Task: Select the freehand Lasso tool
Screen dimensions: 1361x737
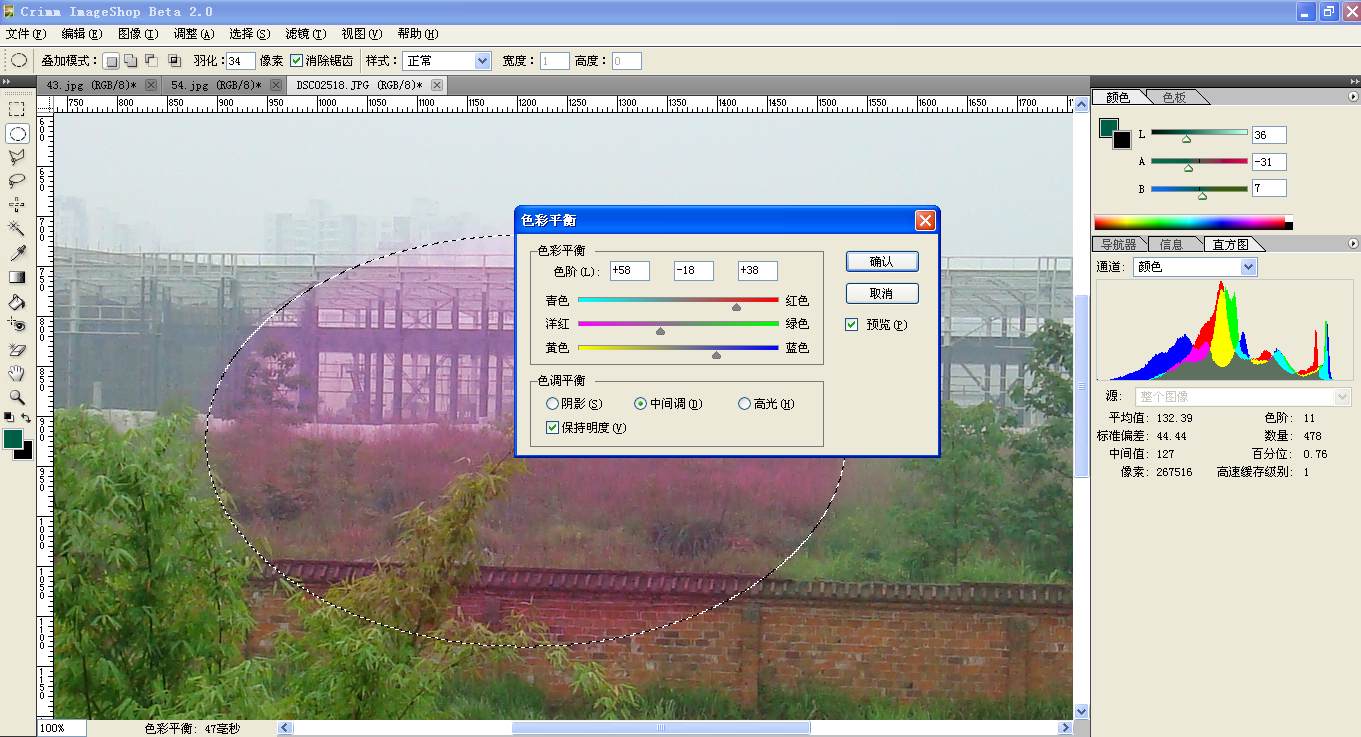Action: pyautogui.click(x=17, y=181)
